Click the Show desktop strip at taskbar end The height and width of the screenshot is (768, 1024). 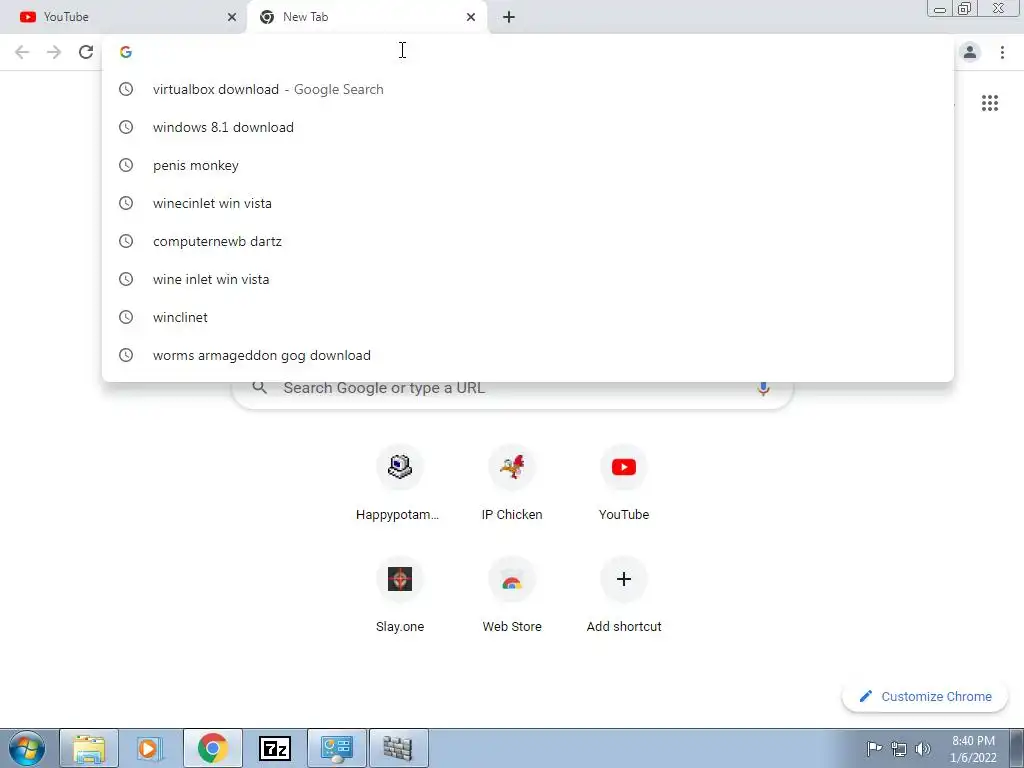click(x=1017, y=748)
